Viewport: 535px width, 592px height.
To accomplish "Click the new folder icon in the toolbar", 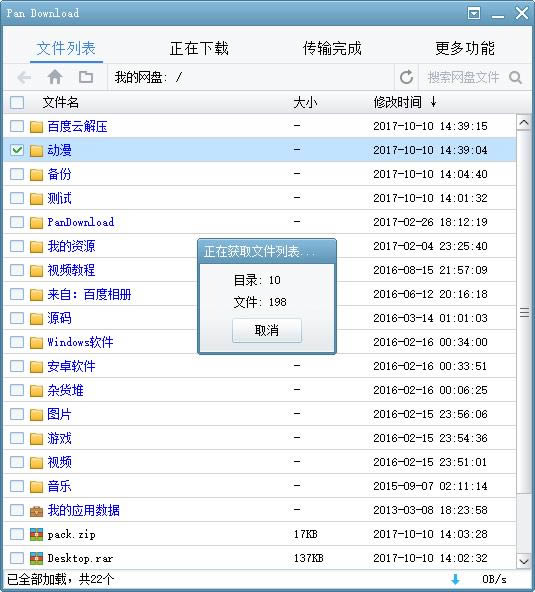I will tap(86, 77).
